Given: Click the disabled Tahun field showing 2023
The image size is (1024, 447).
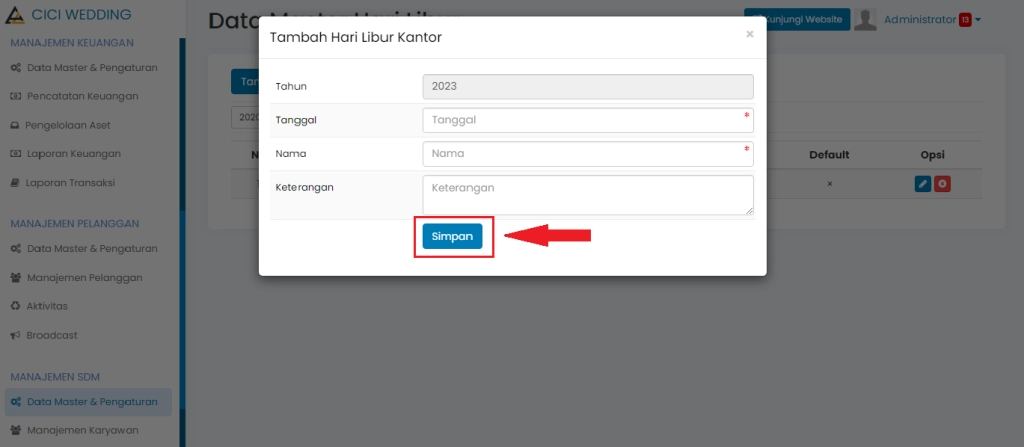Looking at the screenshot, I should tap(588, 87).
